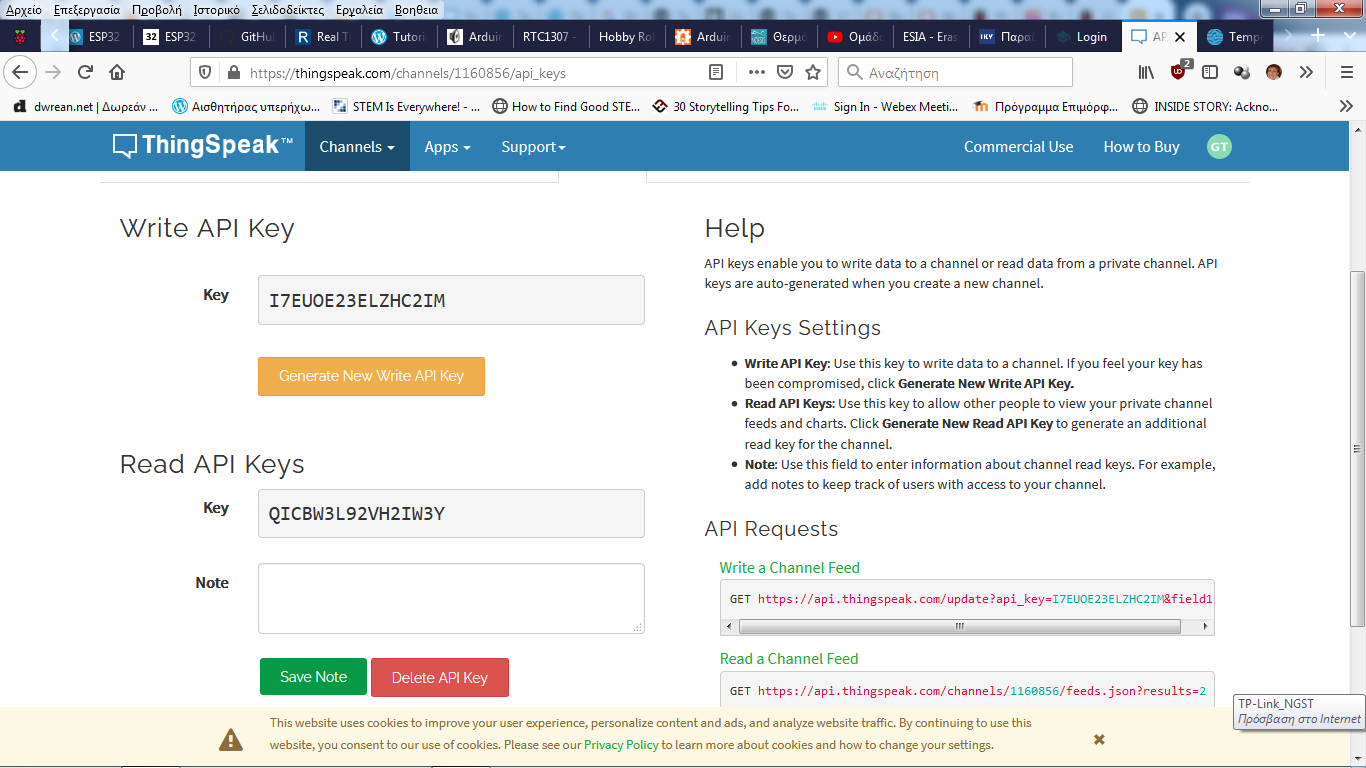Open the Firefox container extension icon
1366x768 pixels.
[1241, 72]
